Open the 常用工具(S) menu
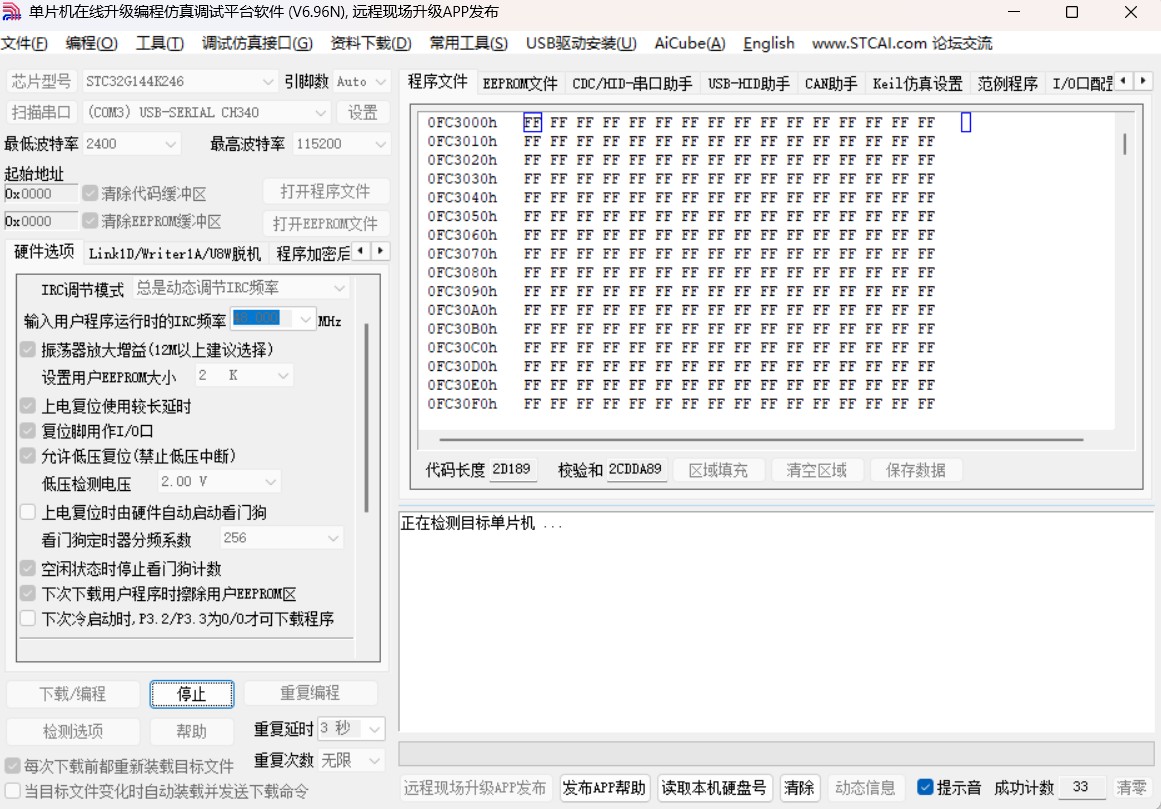Screen dimensions: 1161x809 coord(468,44)
